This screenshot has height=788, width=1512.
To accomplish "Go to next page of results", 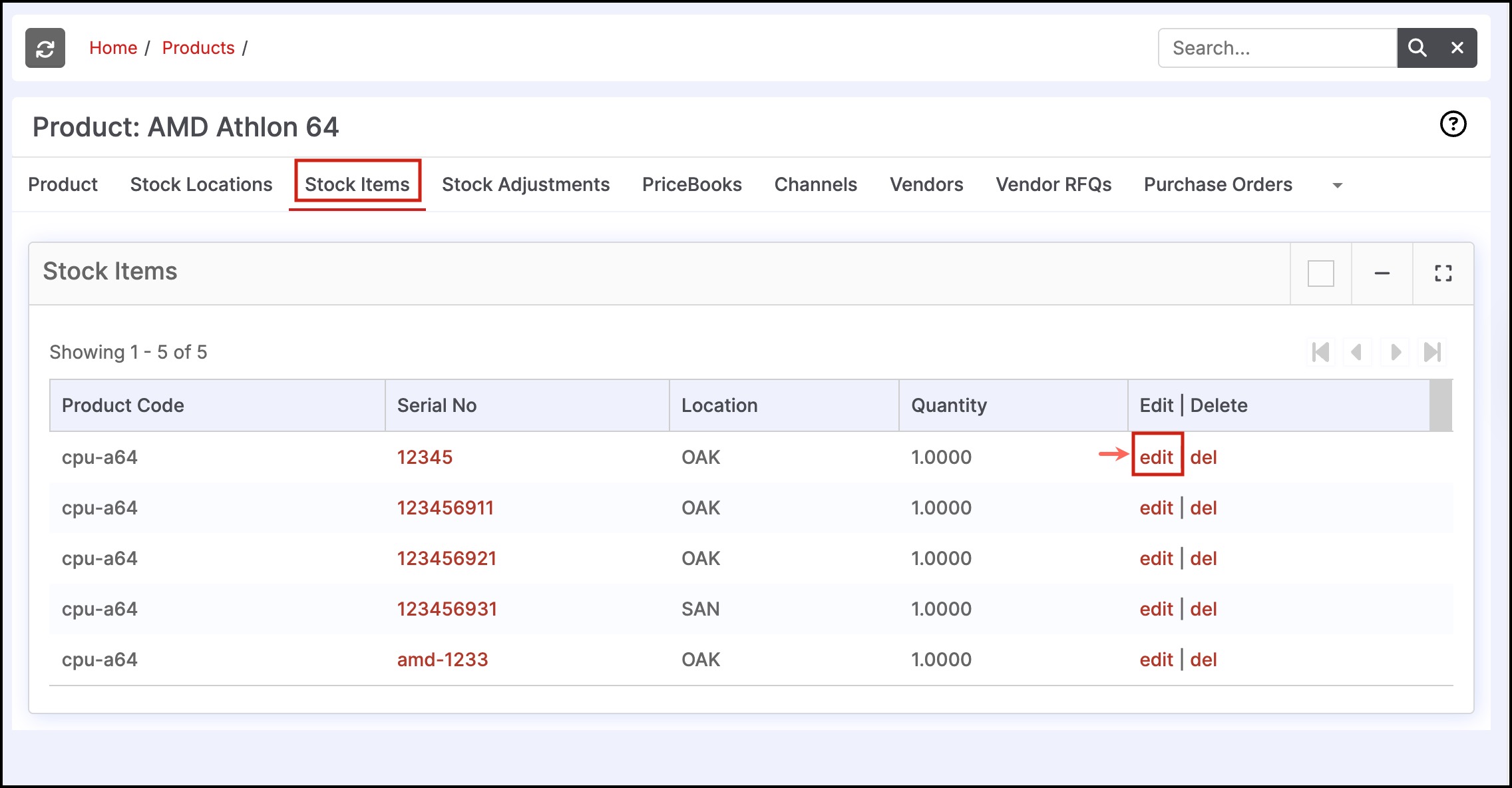I will (x=1396, y=351).
